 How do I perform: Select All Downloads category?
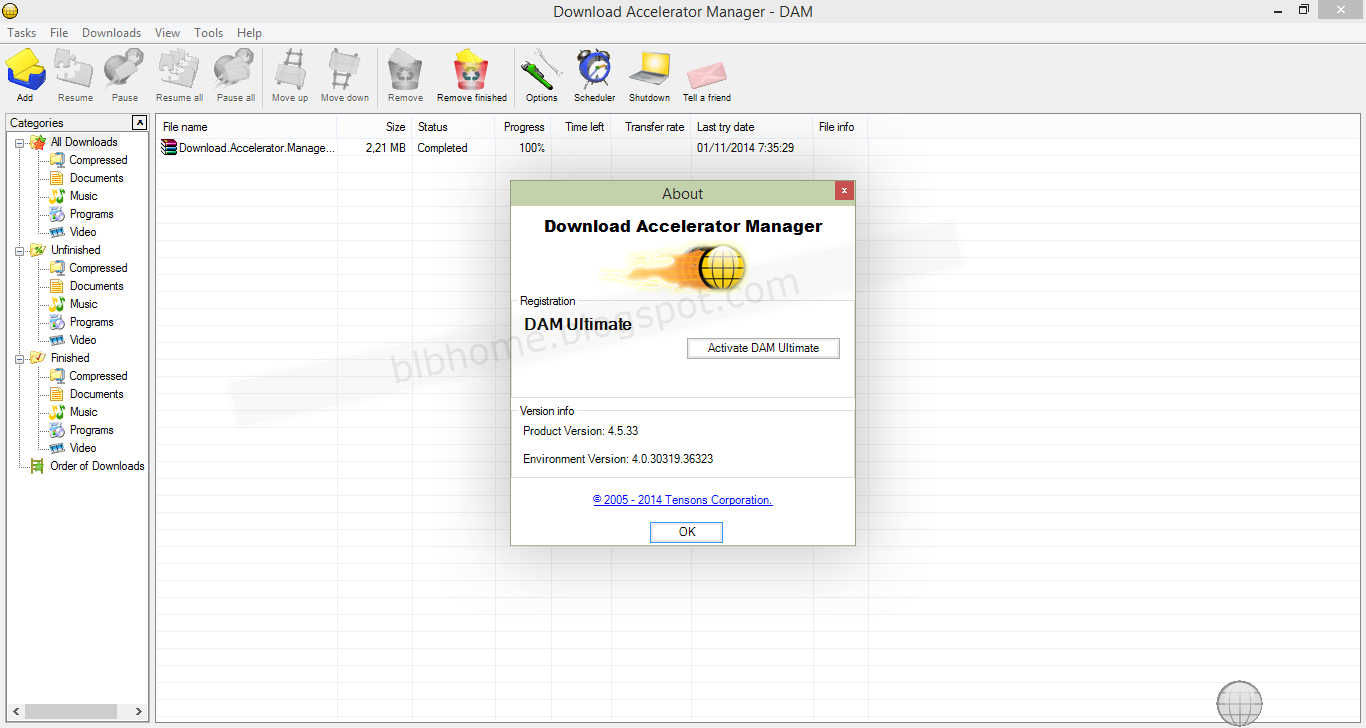84,142
